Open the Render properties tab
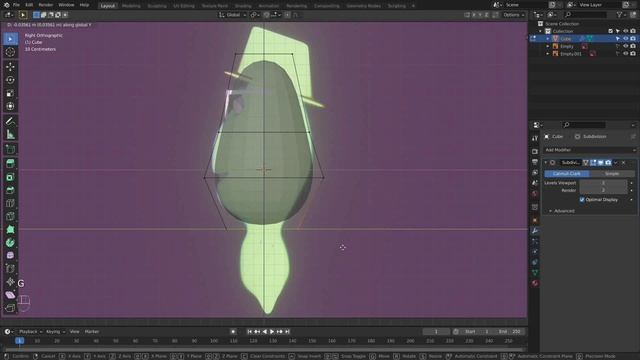The image size is (640, 360). pos(535,151)
